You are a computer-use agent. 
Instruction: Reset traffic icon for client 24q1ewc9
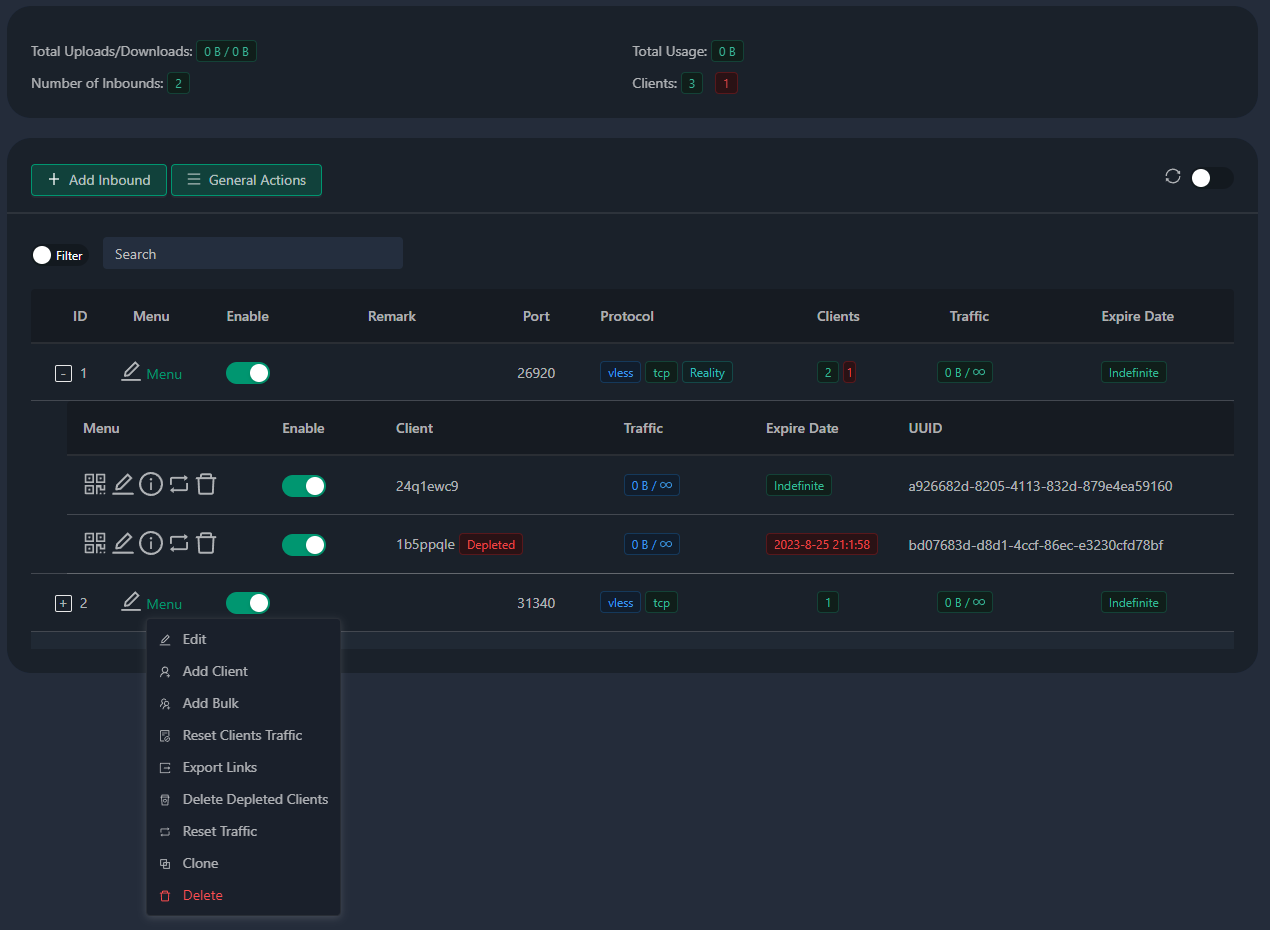pos(178,485)
